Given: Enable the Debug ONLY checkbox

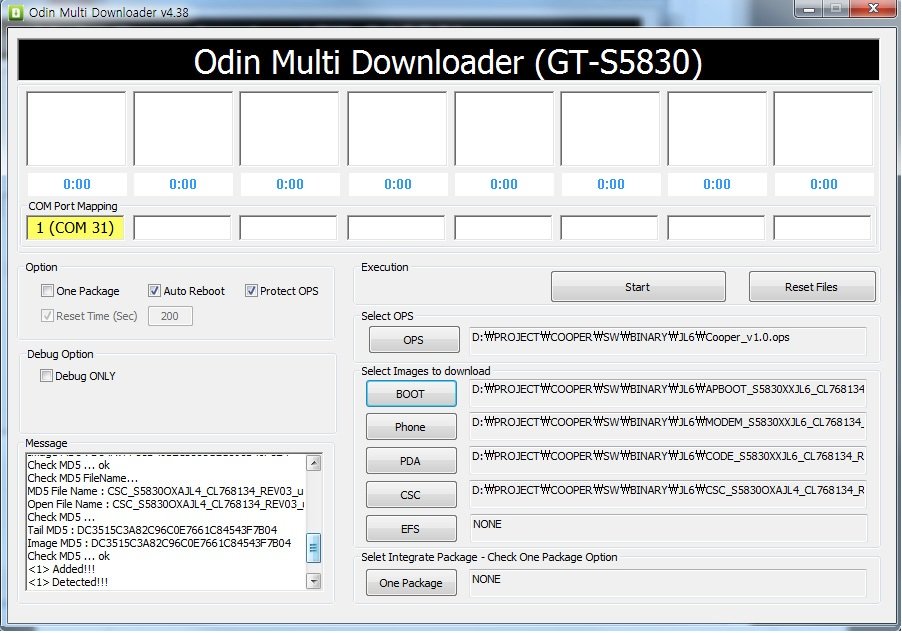Looking at the screenshot, I should coord(47,376).
